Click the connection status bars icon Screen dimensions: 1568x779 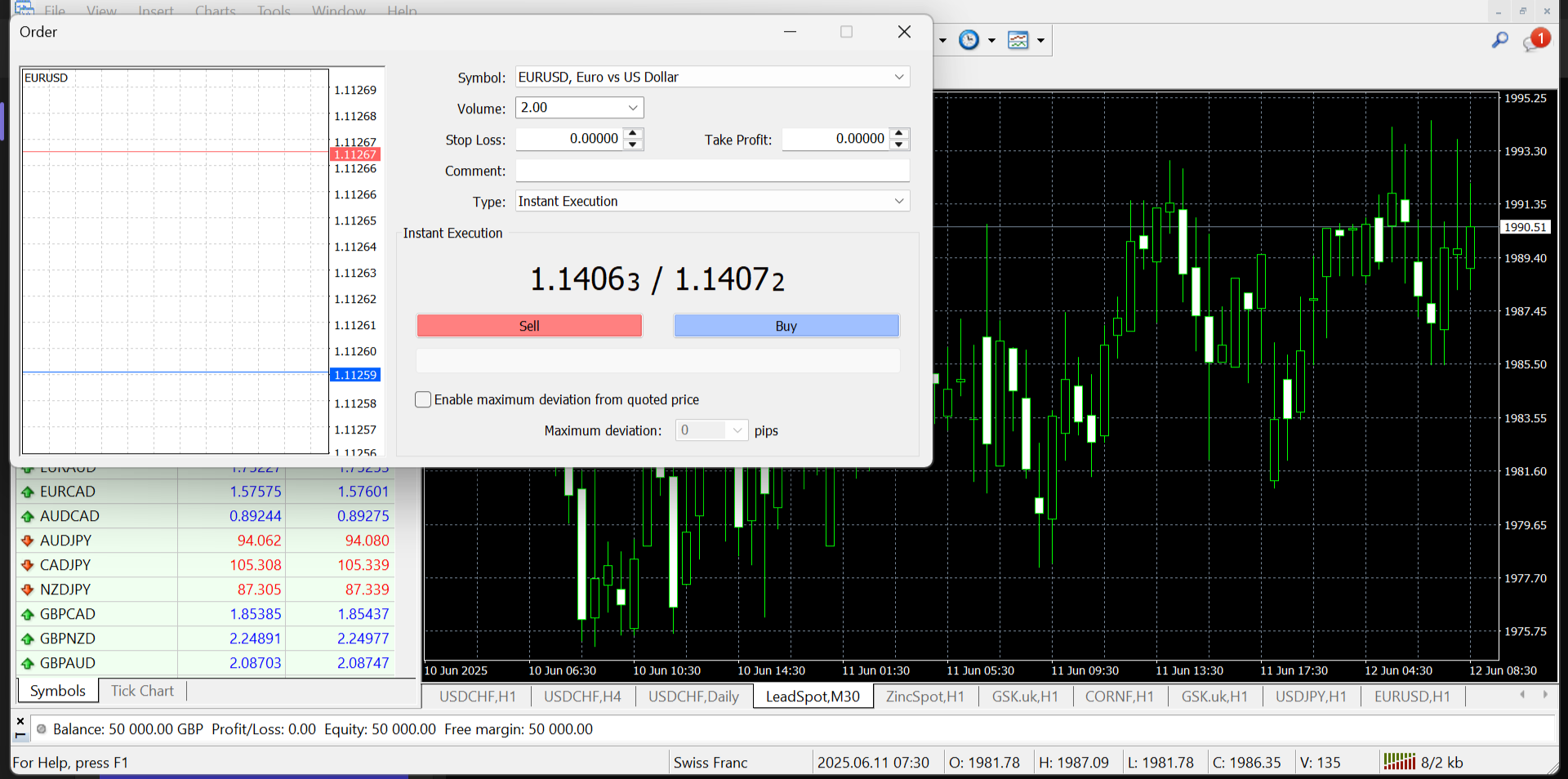[1399, 762]
